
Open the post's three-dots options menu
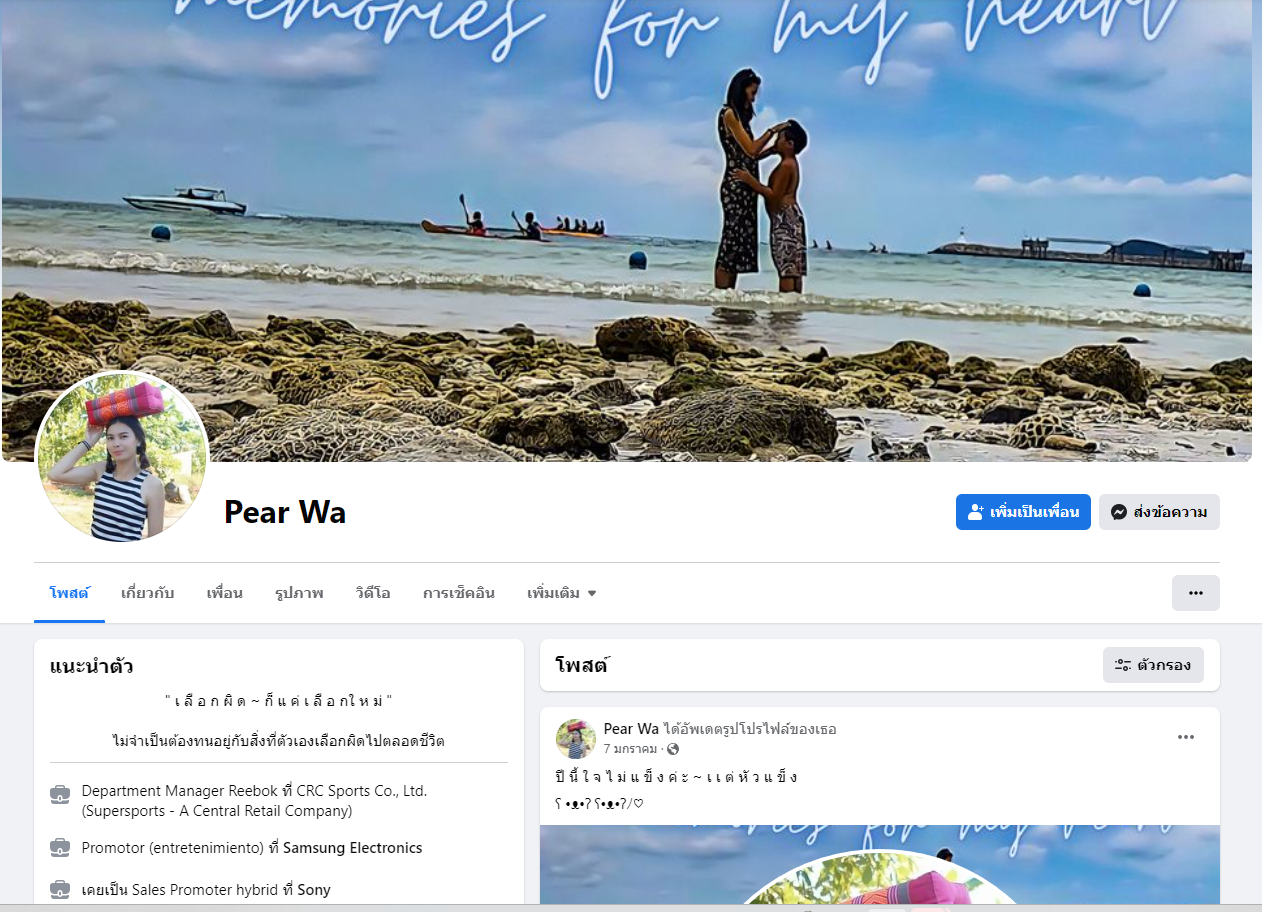point(1186,737)
